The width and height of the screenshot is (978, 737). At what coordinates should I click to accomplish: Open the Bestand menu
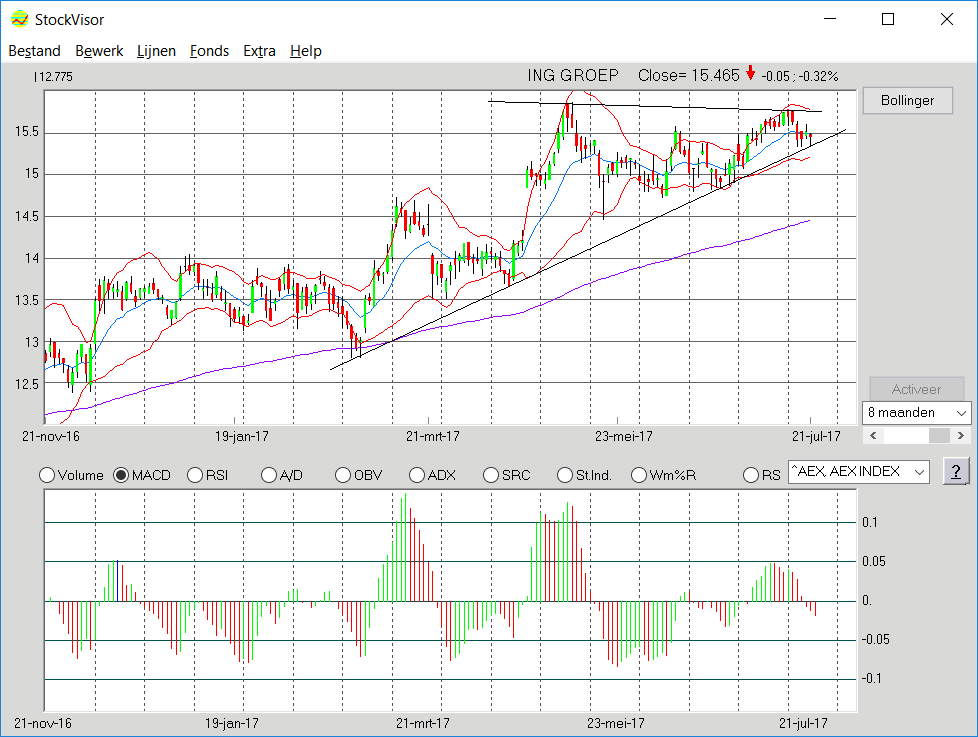coord(34,51)
